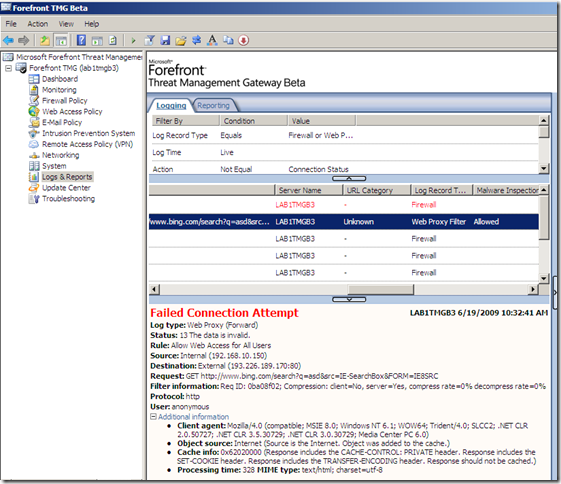This screenshot has height=484, width=561.
Task: Click the Value column header
Action: 322,121
